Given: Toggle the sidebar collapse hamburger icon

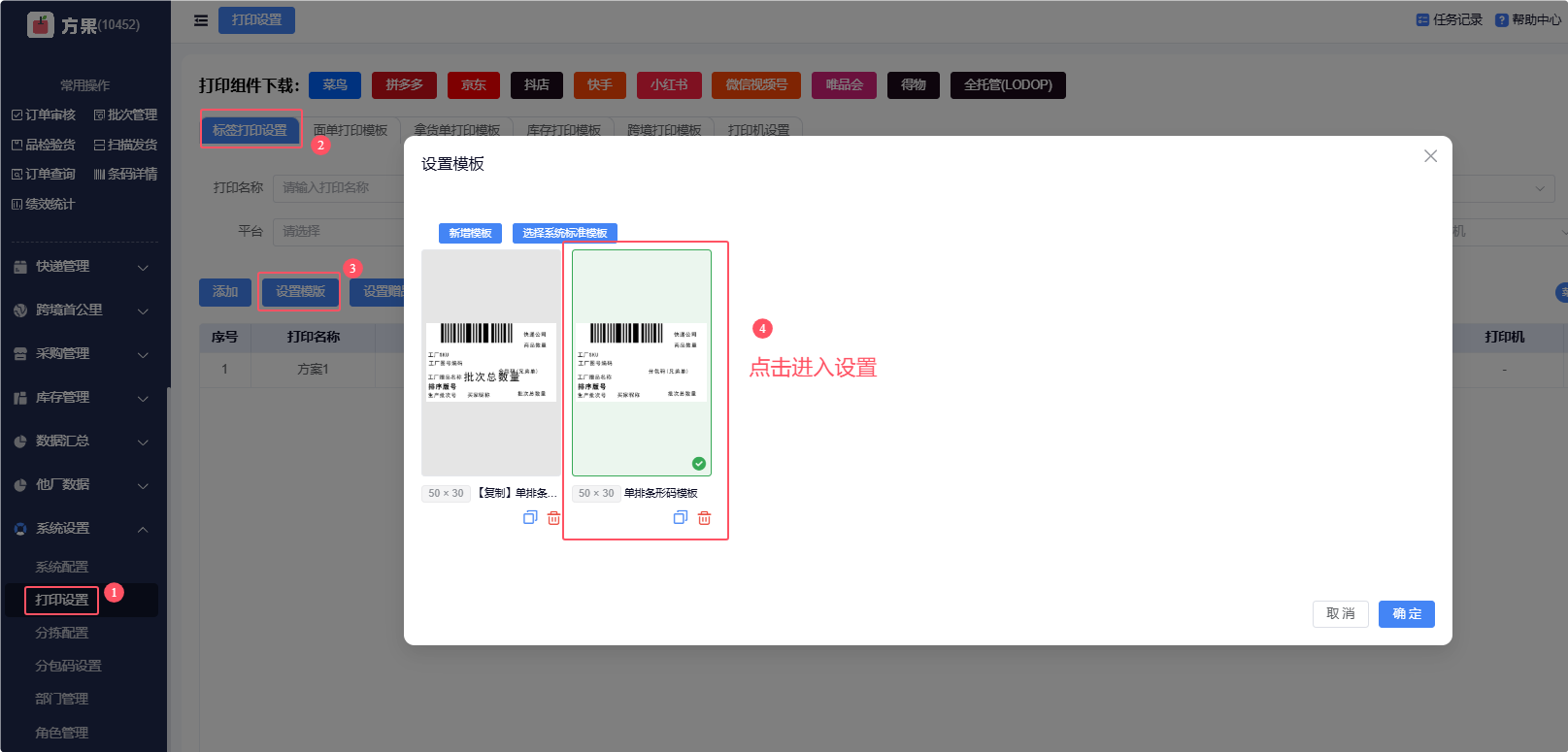Looking at the screenshot, I should coord(201,20).
